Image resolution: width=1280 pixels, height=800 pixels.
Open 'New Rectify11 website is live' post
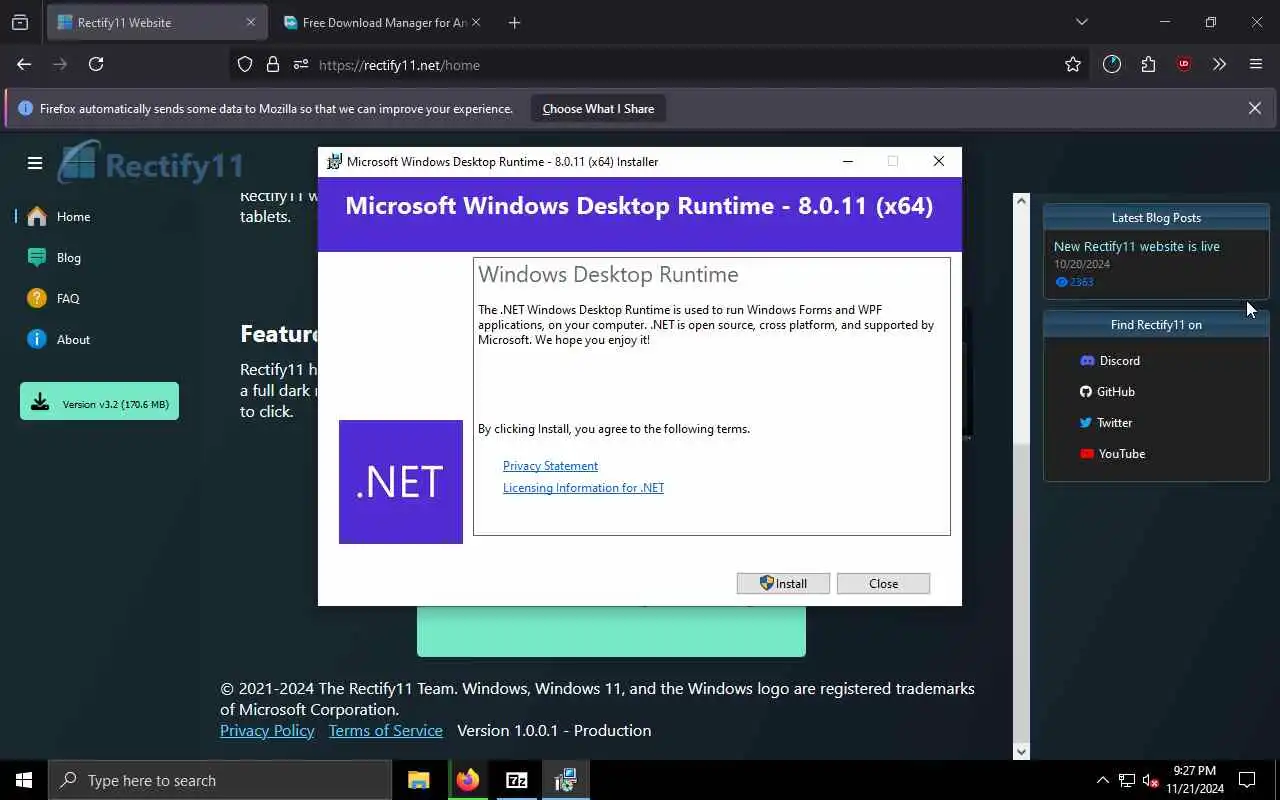pos(1136,246)
